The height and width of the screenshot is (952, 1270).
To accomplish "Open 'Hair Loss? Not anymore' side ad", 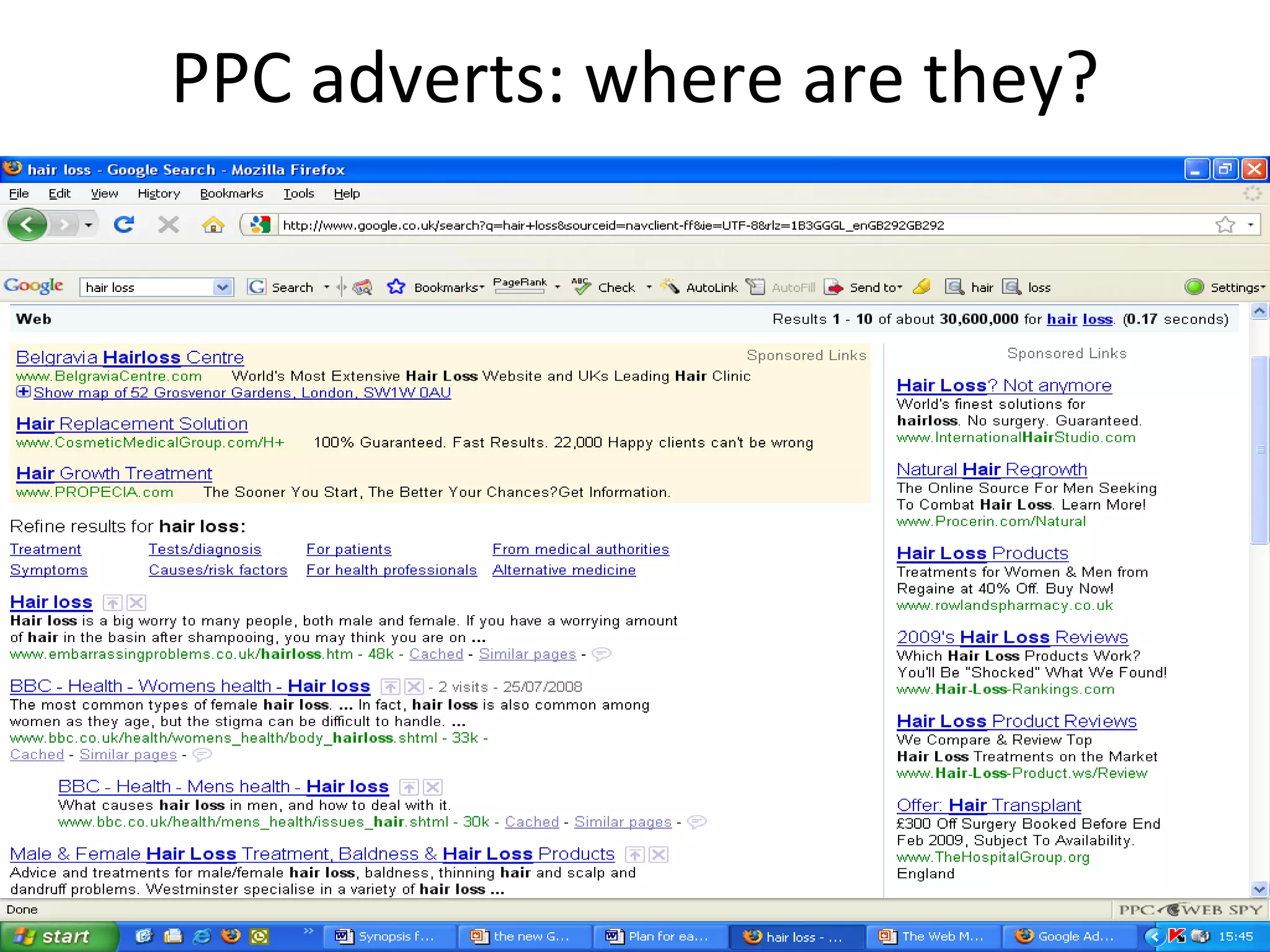I will coord(1004,386).
